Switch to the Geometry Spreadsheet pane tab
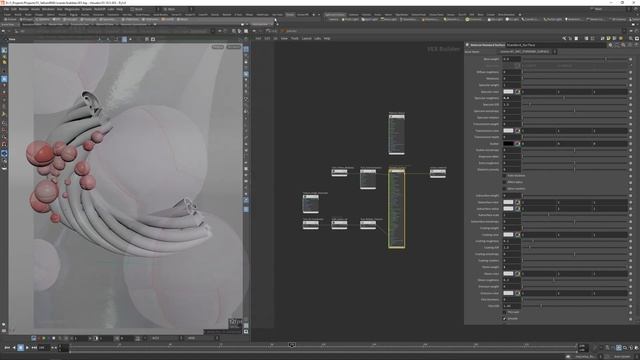 134,24
